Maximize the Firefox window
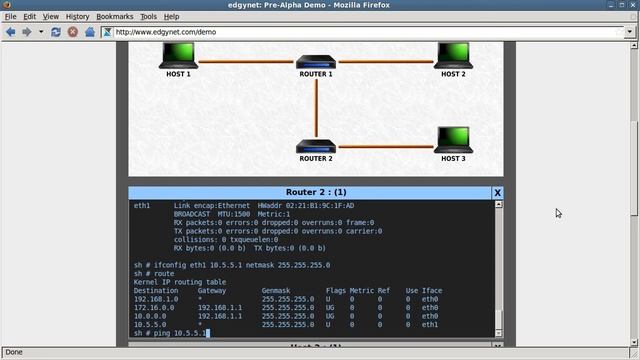The image size is (640, 360). [x=622, y=5]
